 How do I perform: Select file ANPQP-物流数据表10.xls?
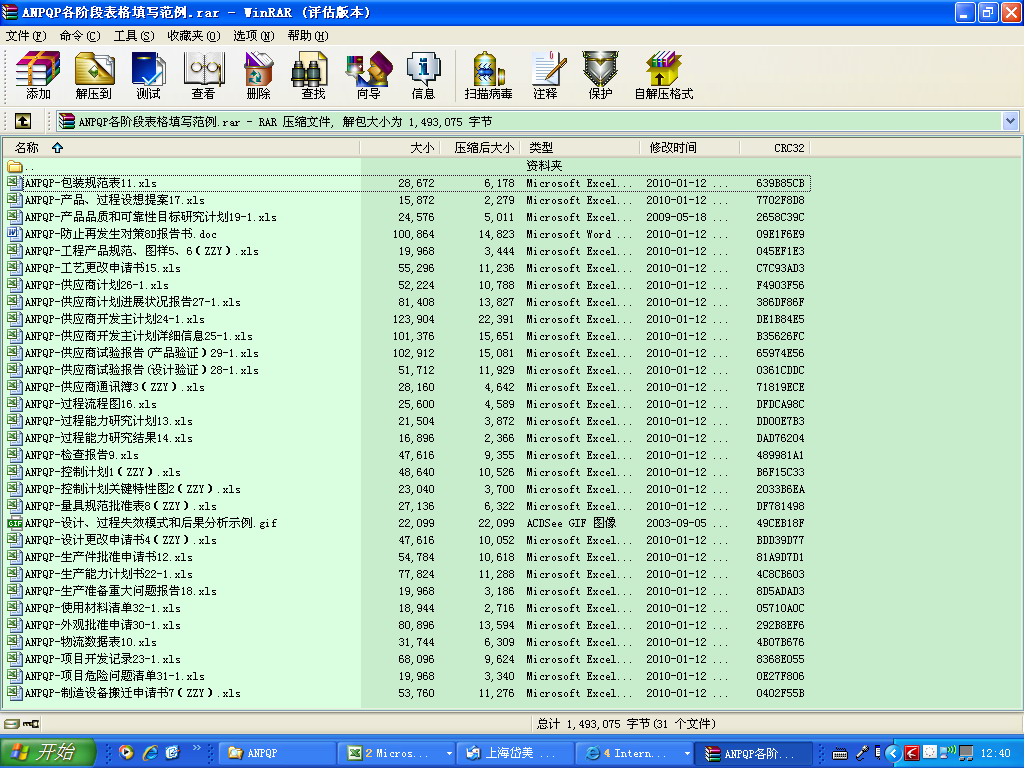[x=406, y=642]
